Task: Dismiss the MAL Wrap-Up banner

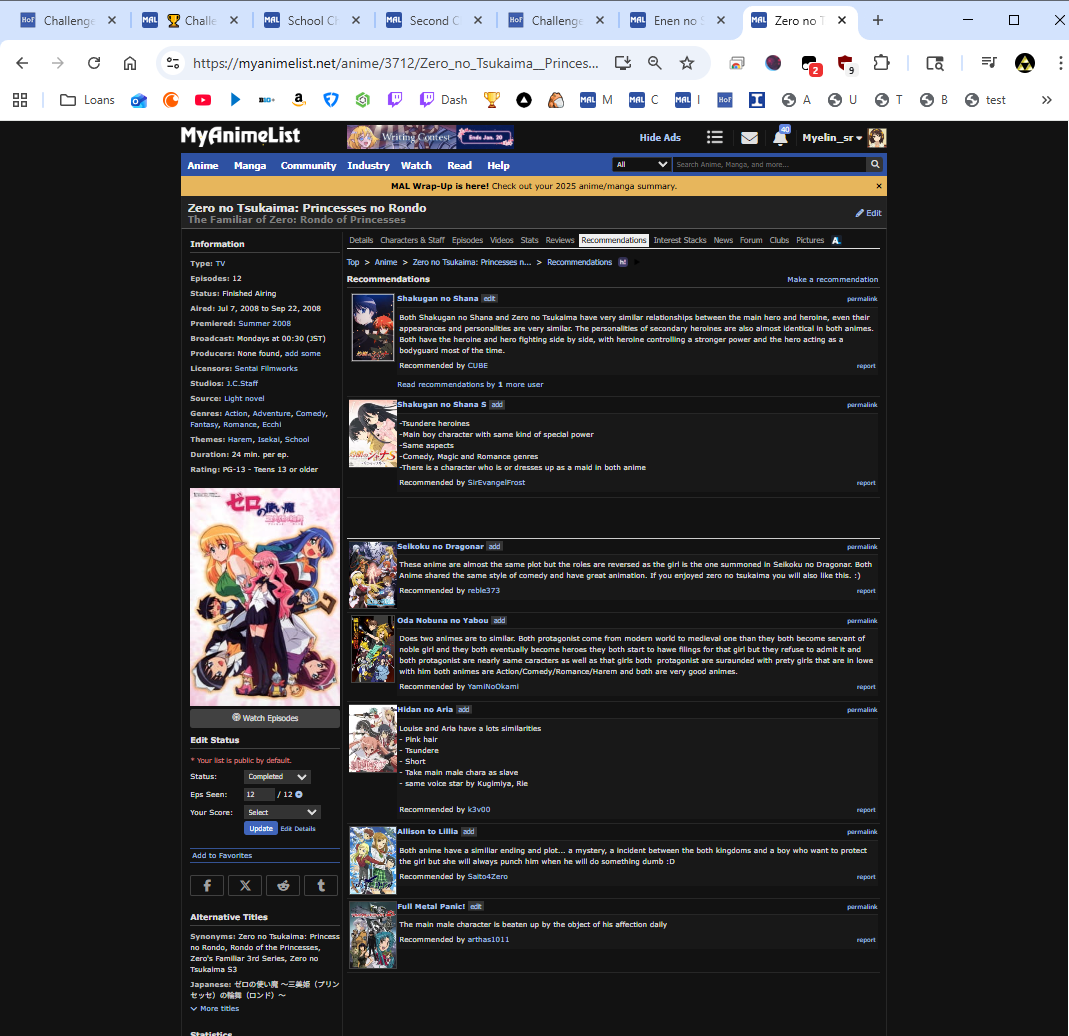Action: point(879,186)
